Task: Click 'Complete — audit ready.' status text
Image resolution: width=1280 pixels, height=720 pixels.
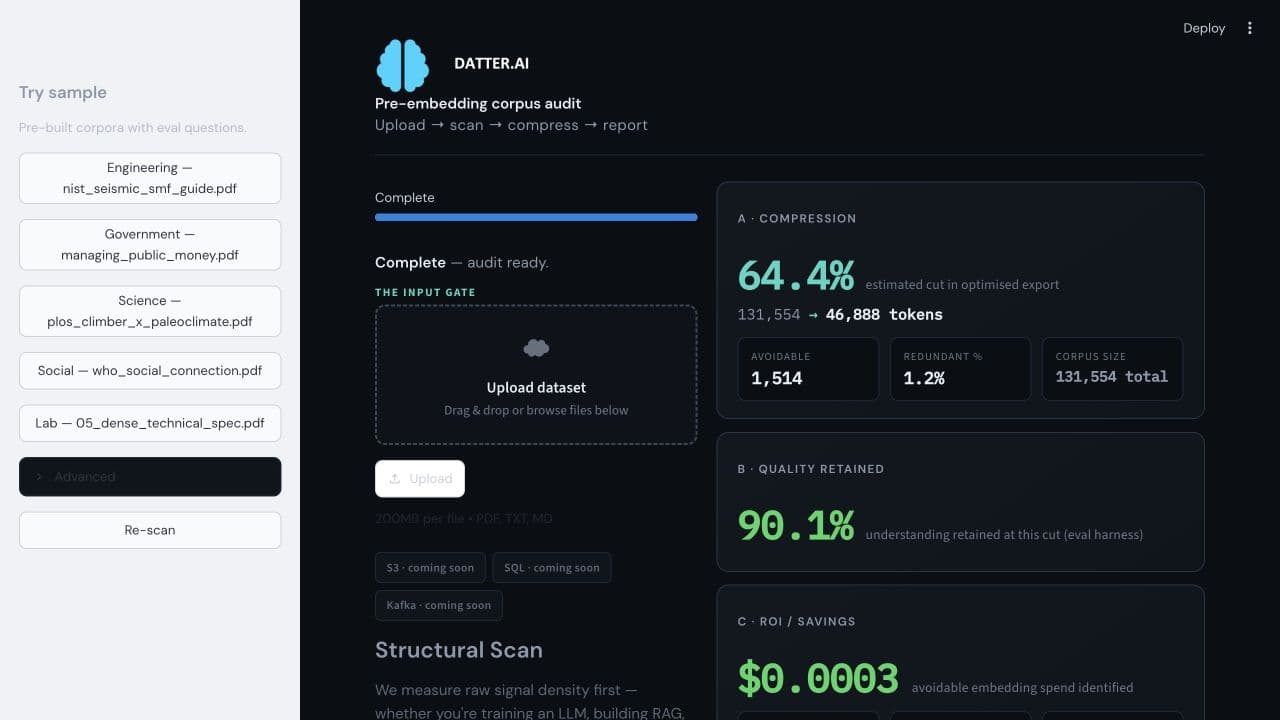Action: coord(462,262)
